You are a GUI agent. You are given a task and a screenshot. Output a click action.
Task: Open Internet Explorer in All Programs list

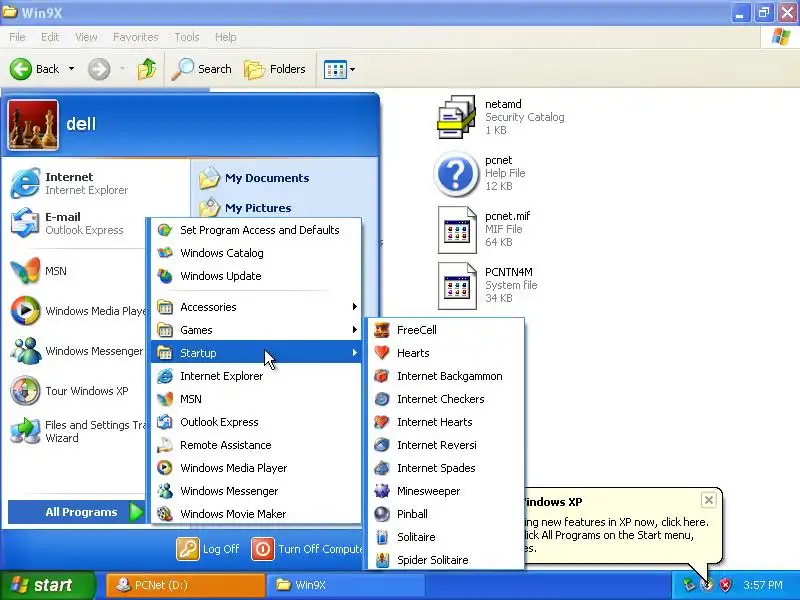point(256,376)
